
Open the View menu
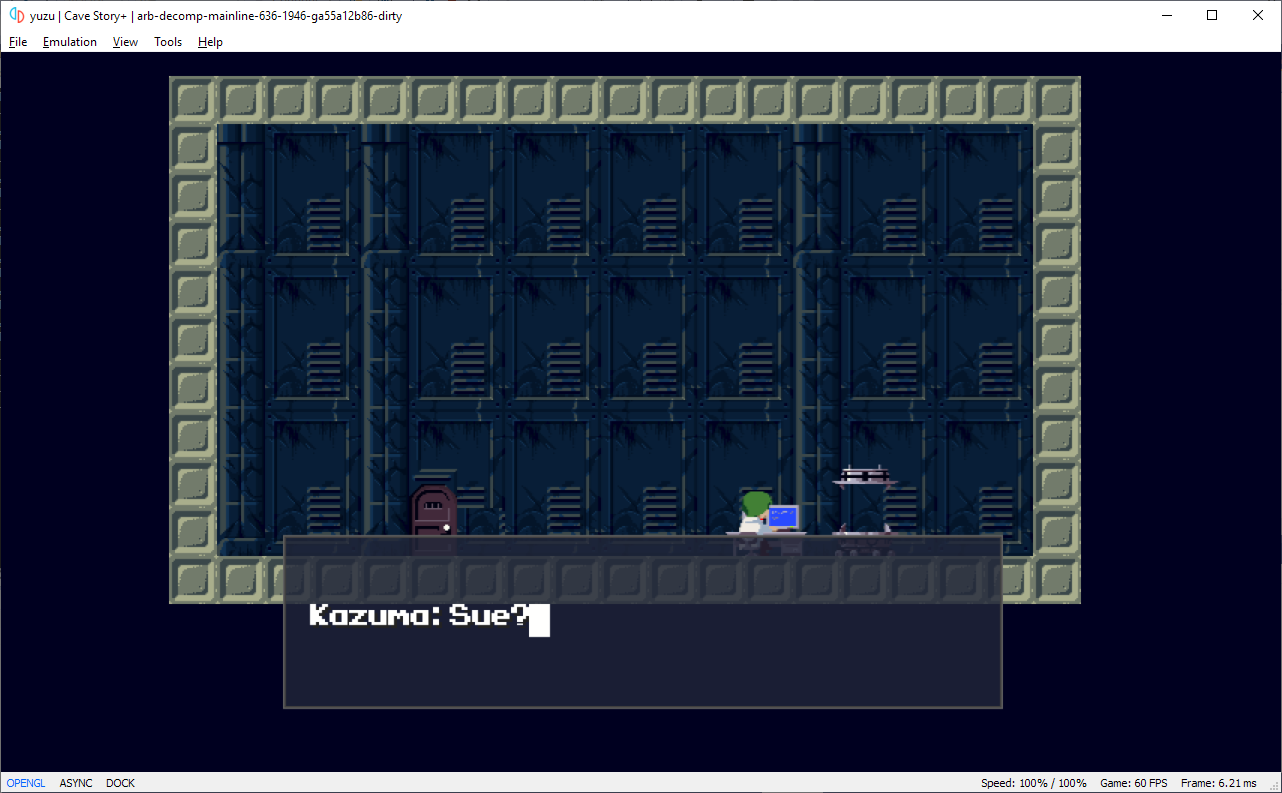(x=125, y=42)
